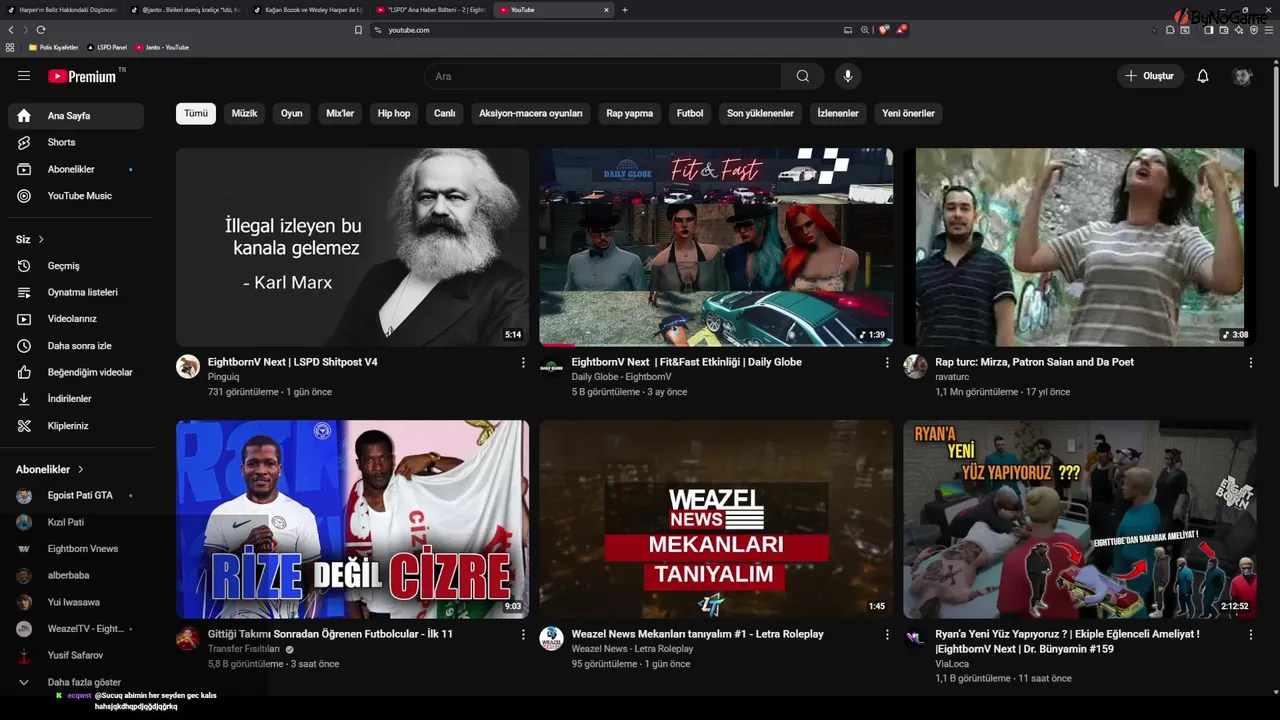Viewport: 1280px width, 720px height.
Task: Click the YouTube Premium logo
Action: click(82, 76)
